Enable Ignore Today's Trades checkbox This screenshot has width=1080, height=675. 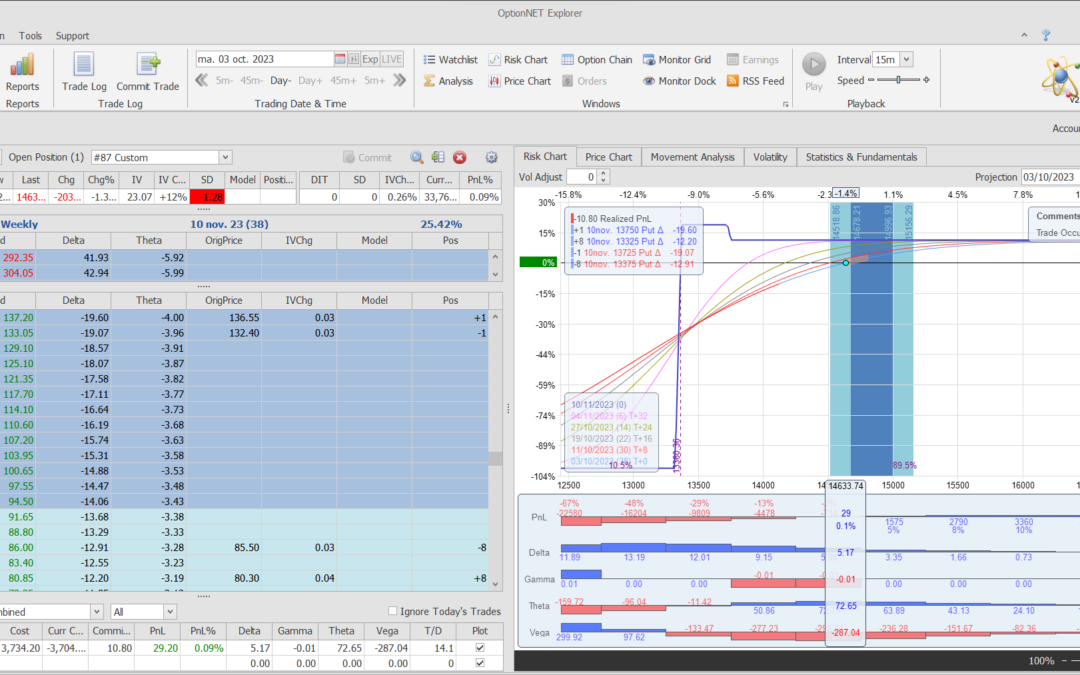tap(392, 611)
